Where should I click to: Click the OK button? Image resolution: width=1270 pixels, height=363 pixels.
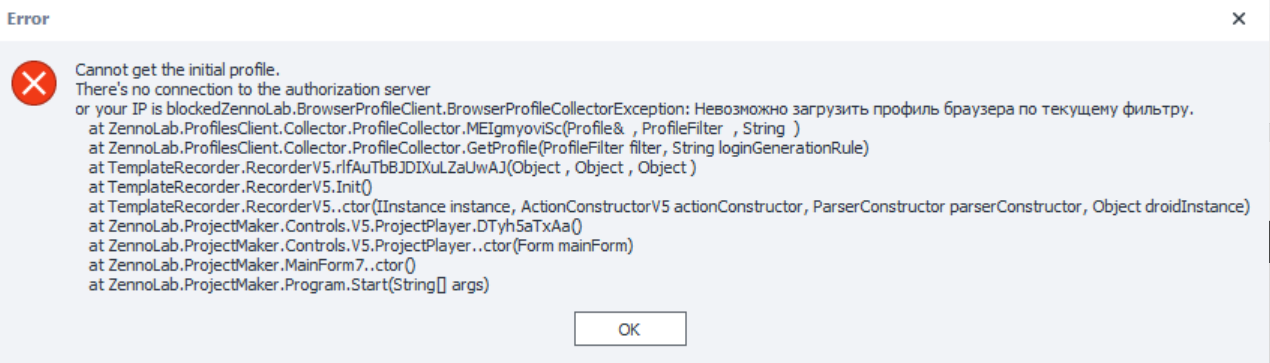coord(630,328)
